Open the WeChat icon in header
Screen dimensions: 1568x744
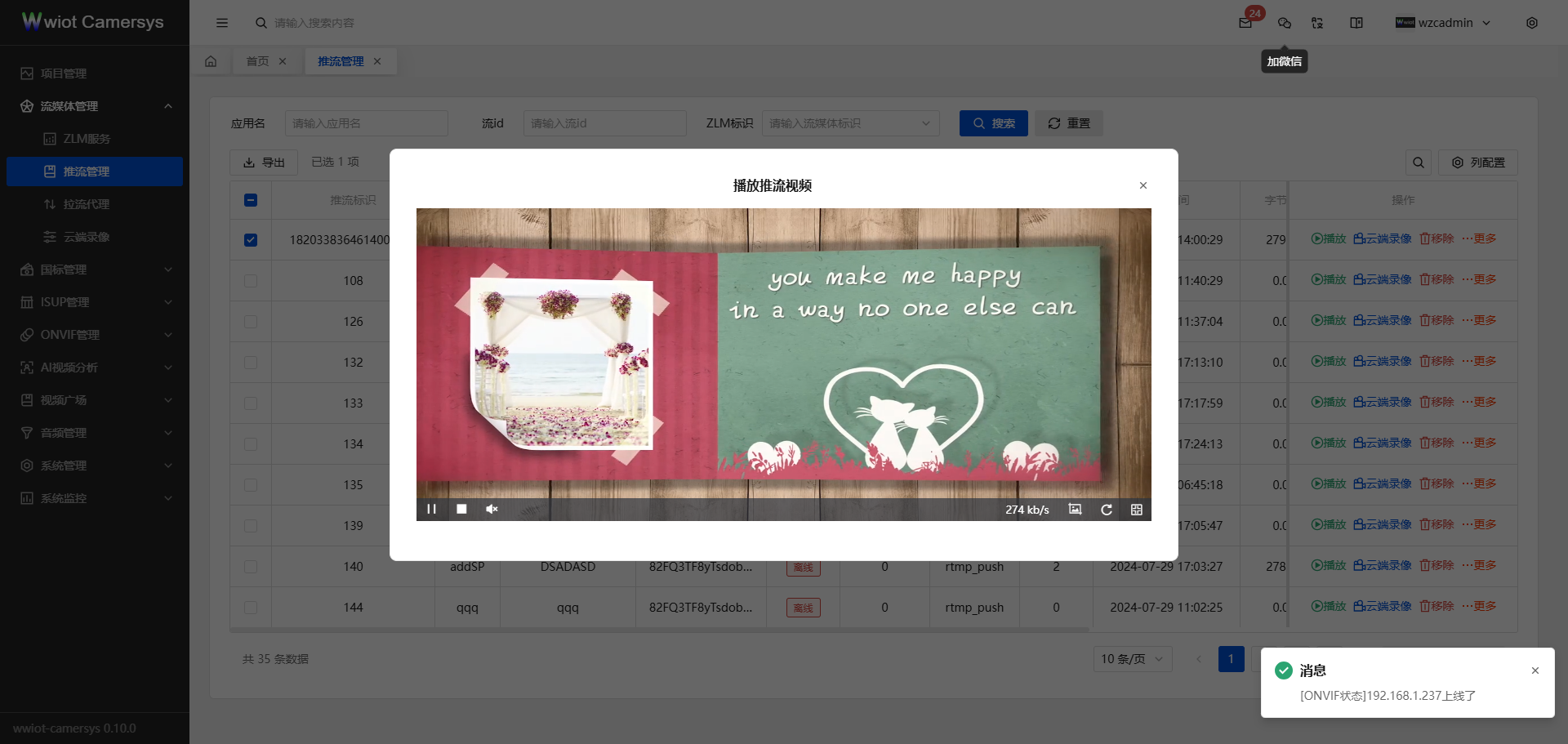[1284, 23]
